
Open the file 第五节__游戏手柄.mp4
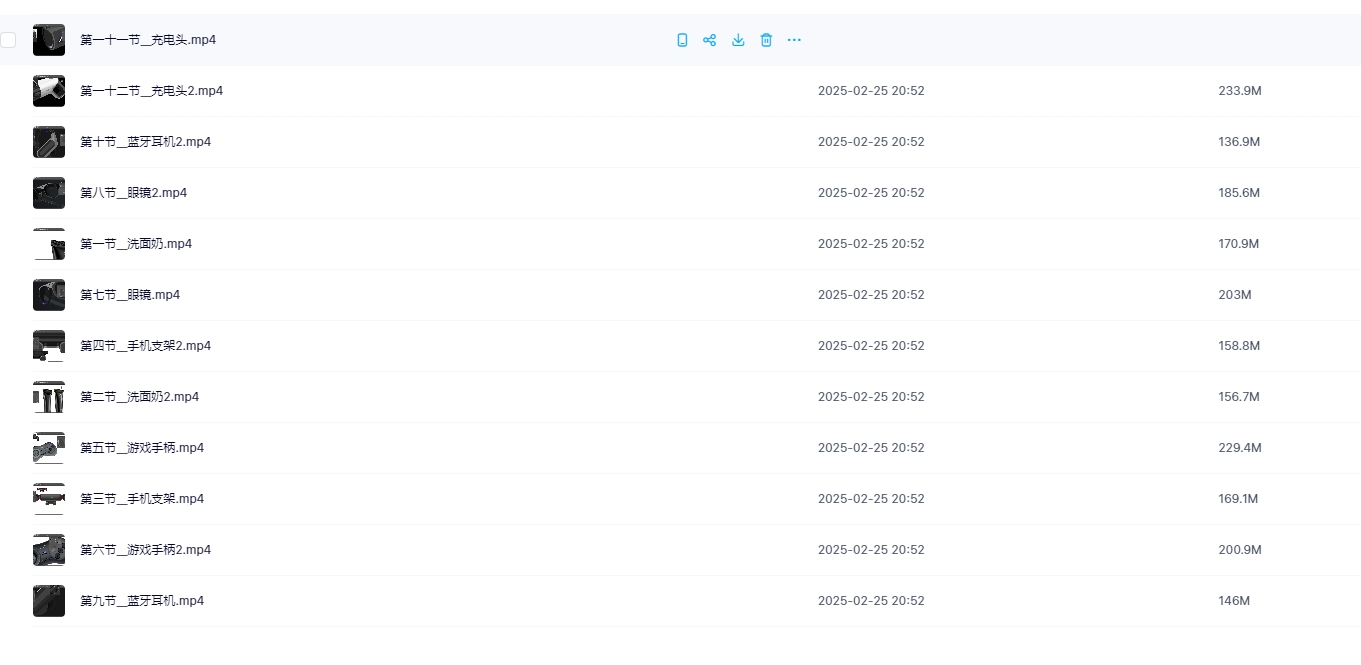tap(142, 448)
